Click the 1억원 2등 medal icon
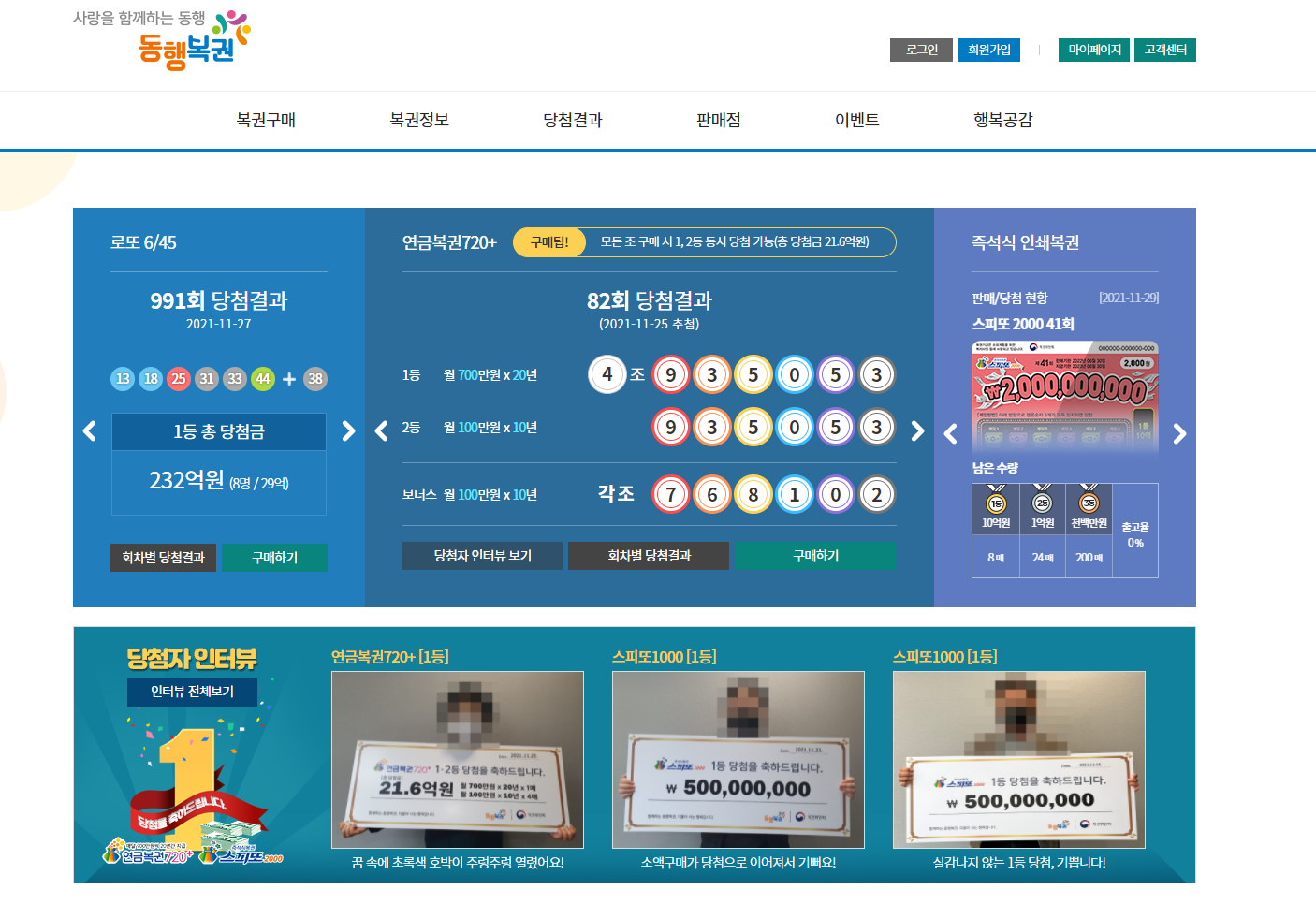This screenshot has height=904, width=1316. point(1043,500)
